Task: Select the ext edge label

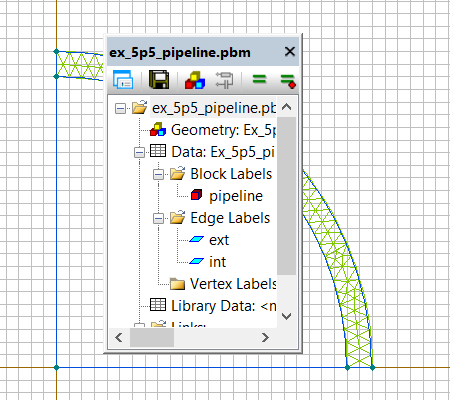Action: (219, 240)
